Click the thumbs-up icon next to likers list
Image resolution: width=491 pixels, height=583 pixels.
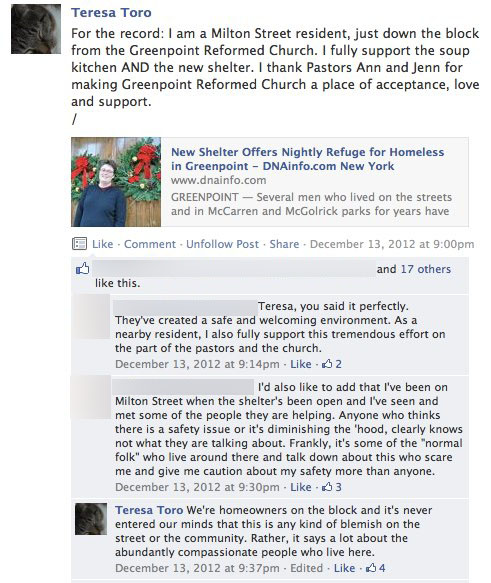click(83, 268)
